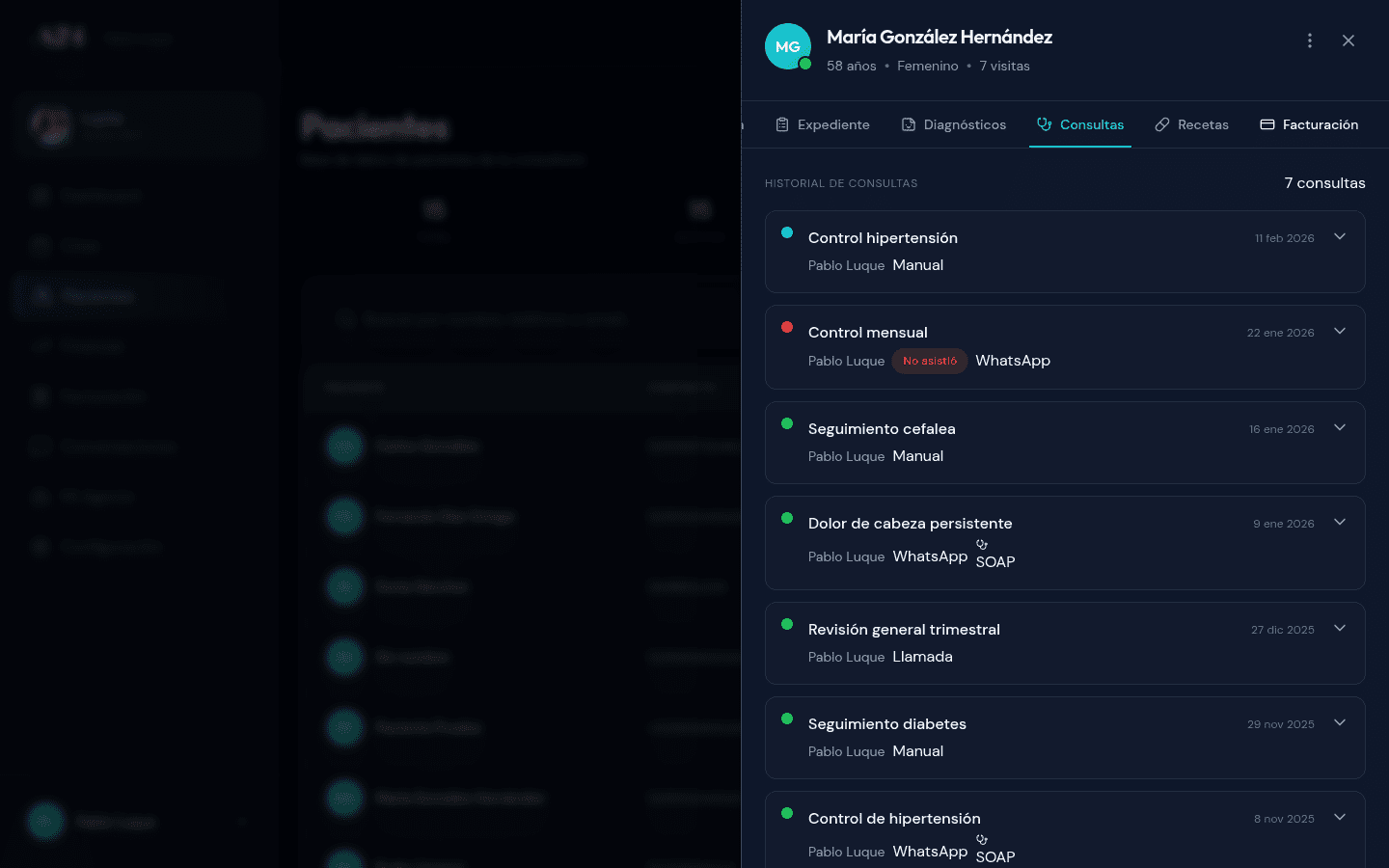Screen dimensions: 1389x868
Task: Click María's MG avatar circle
Action: (x=788, y=45)
